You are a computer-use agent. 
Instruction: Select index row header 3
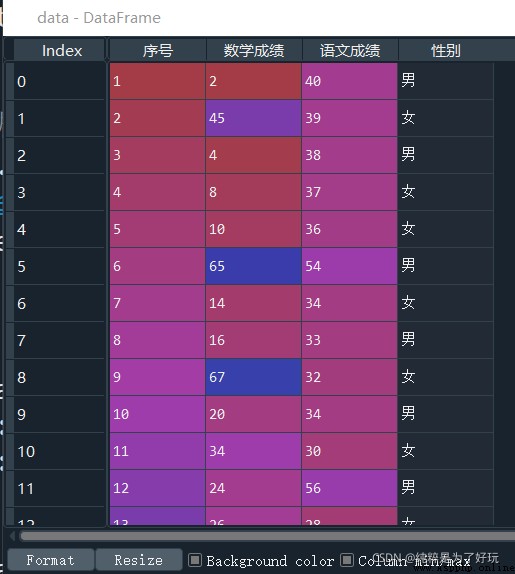tap(59, 192)
